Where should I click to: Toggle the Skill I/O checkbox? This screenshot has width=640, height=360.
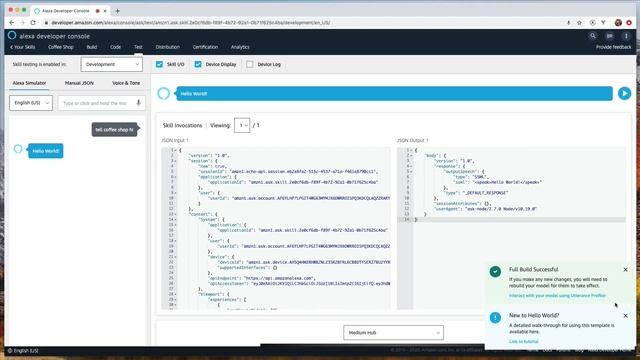159,64
